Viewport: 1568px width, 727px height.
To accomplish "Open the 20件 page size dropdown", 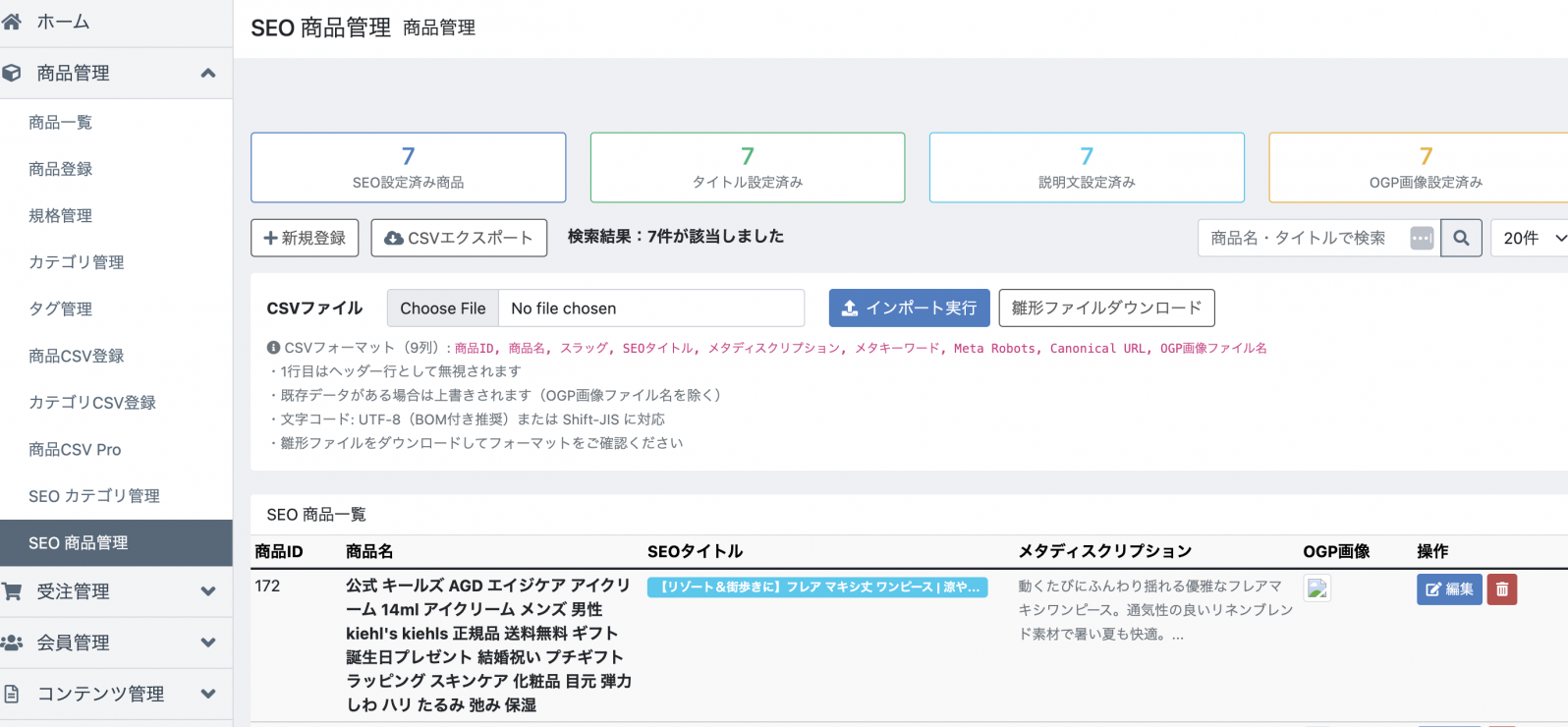I will click(1530, 238).
